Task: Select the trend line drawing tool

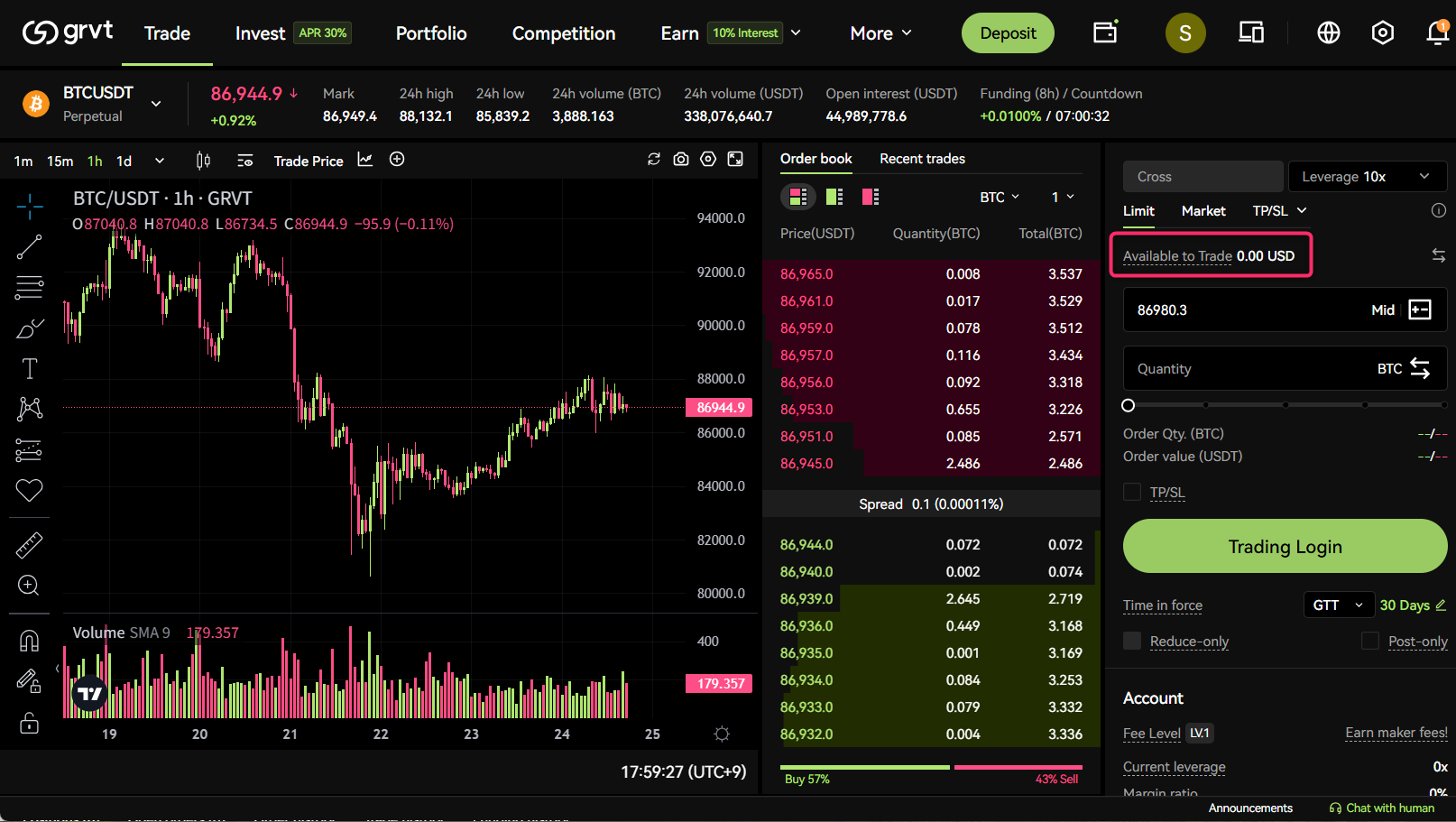Action: click(29, 246)
